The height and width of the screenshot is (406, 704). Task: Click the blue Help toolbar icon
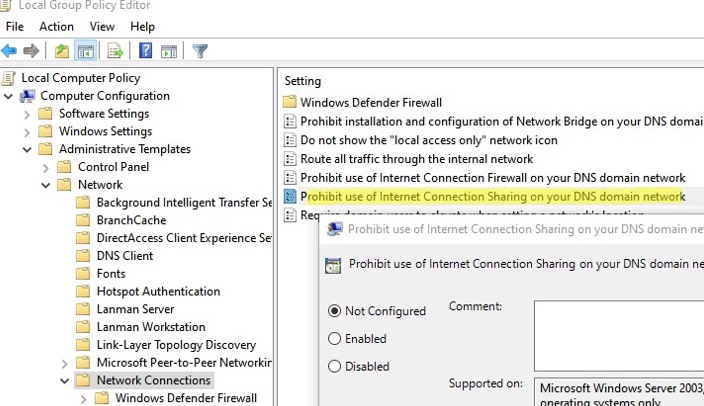145,50
